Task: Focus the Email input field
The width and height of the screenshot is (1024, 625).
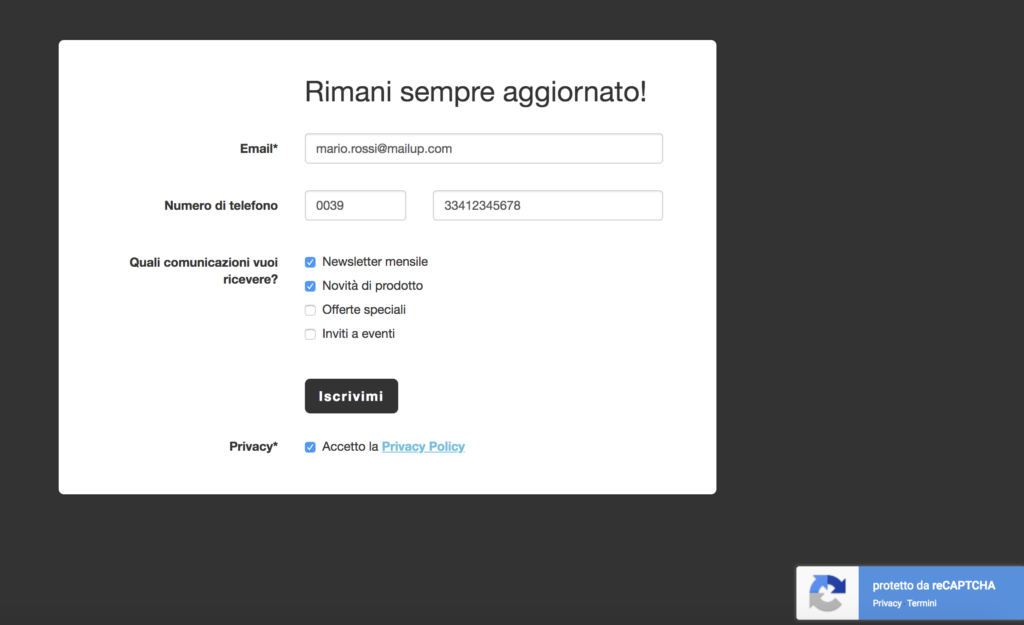Action: 483,149
